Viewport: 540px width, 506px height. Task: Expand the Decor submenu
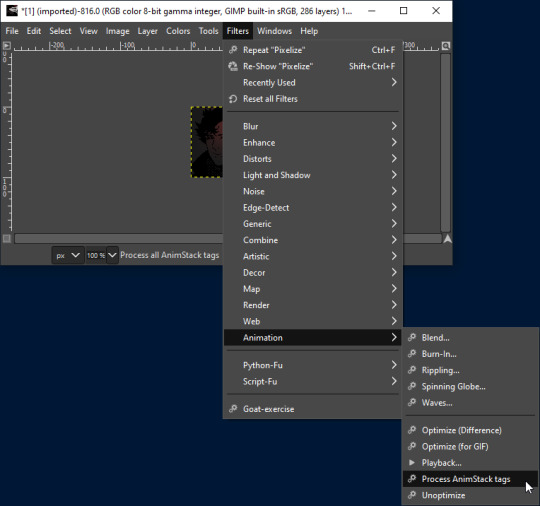tap(312, 272)
